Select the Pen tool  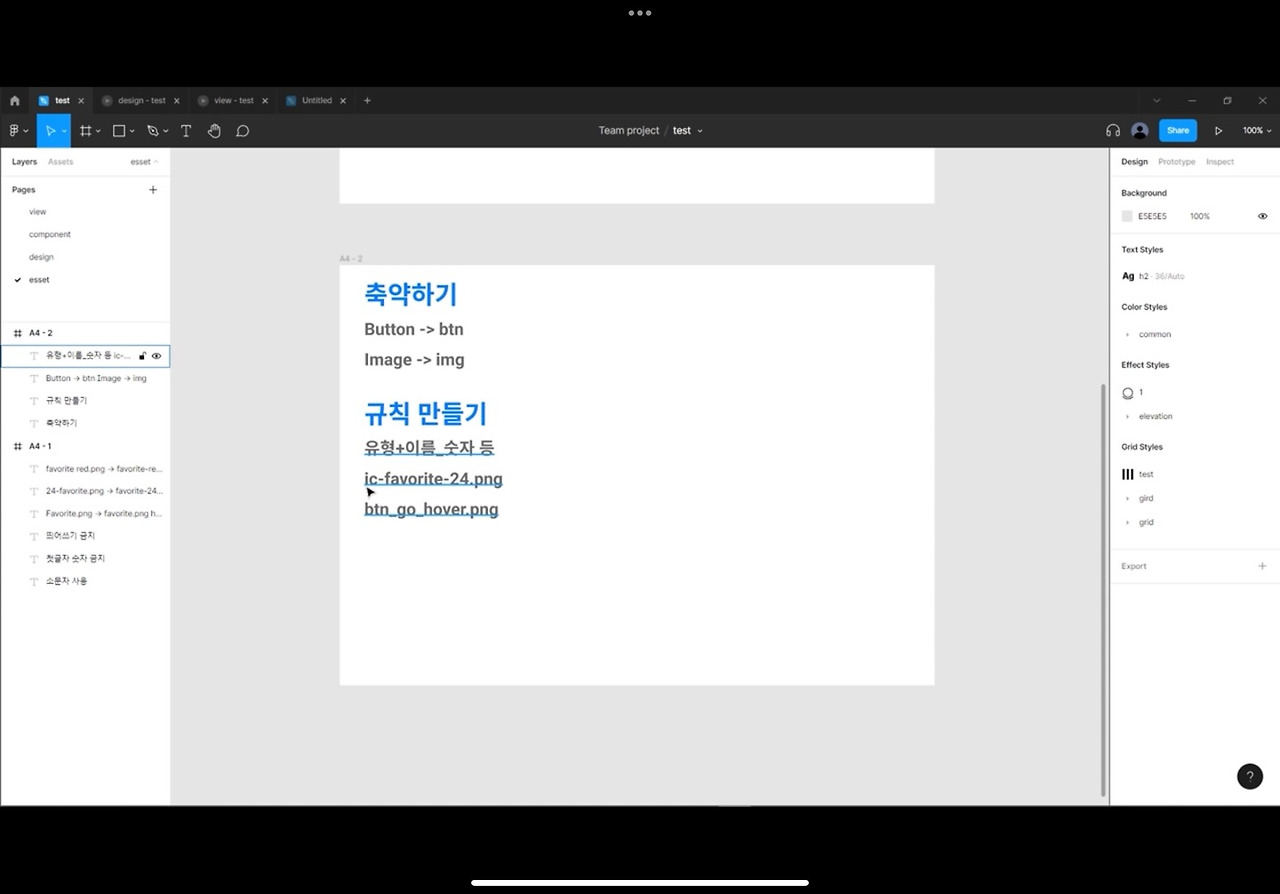[x=152, y=130]
